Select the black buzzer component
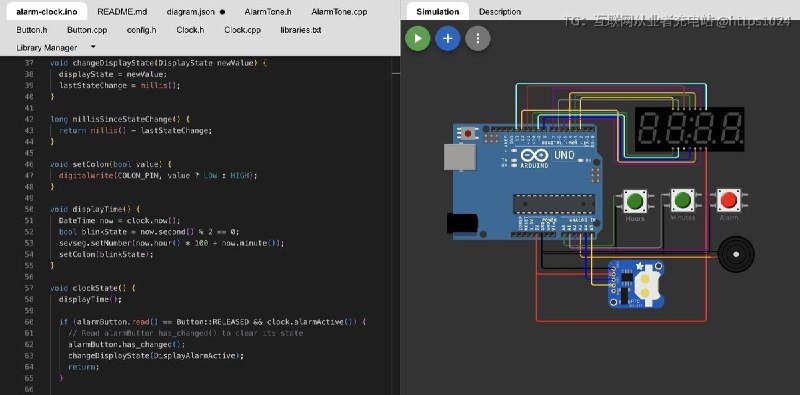Viewport: 800px width, 395px height. click(x=736, y=254)
